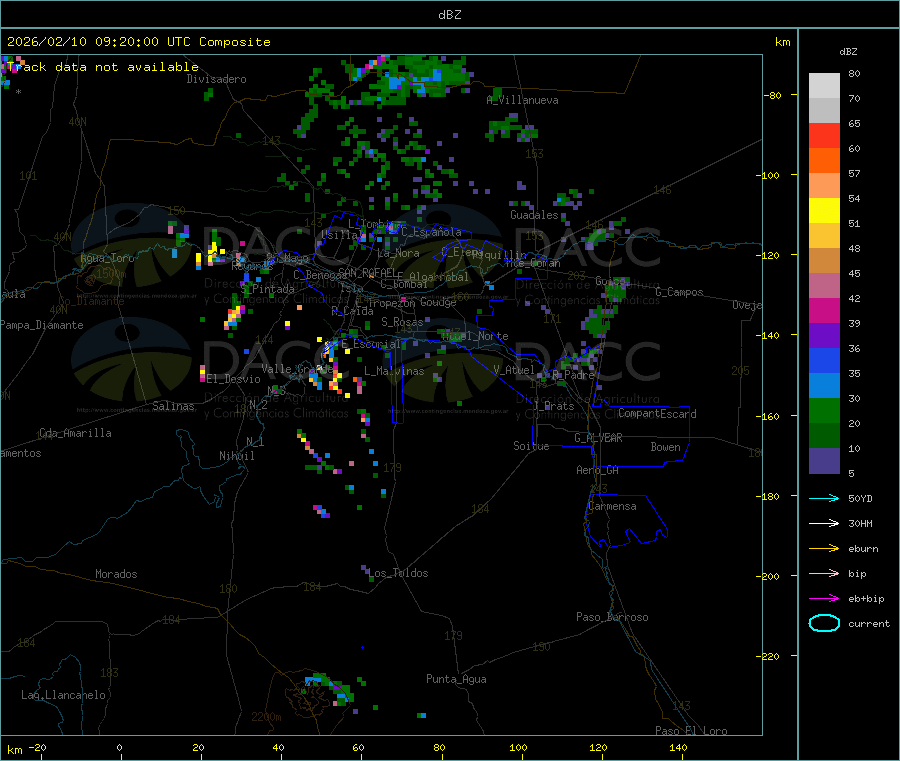Click the Los_Toldos map label
900x761 pixels.
(x=398, y=573)
